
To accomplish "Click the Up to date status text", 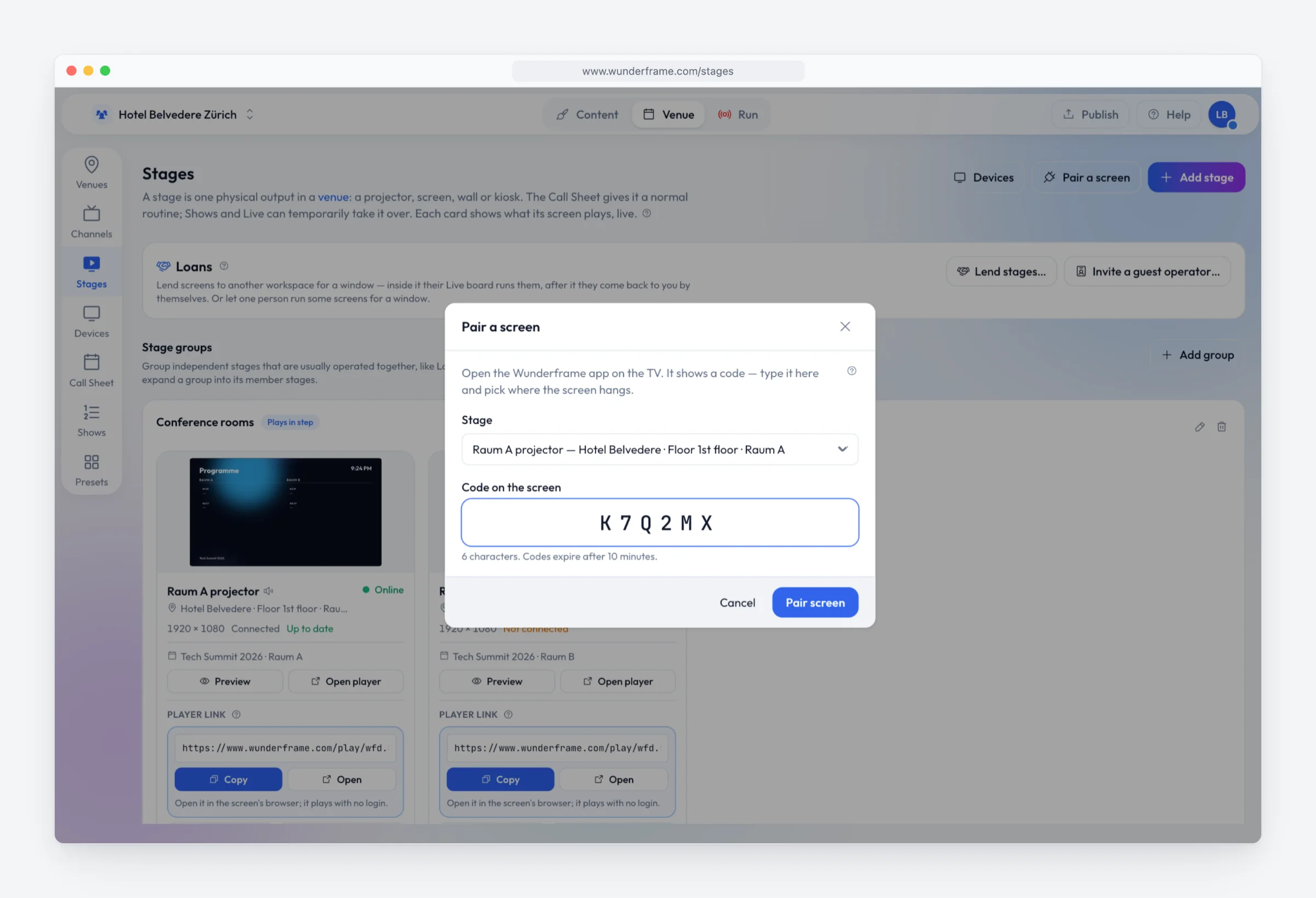I will 310,628.
